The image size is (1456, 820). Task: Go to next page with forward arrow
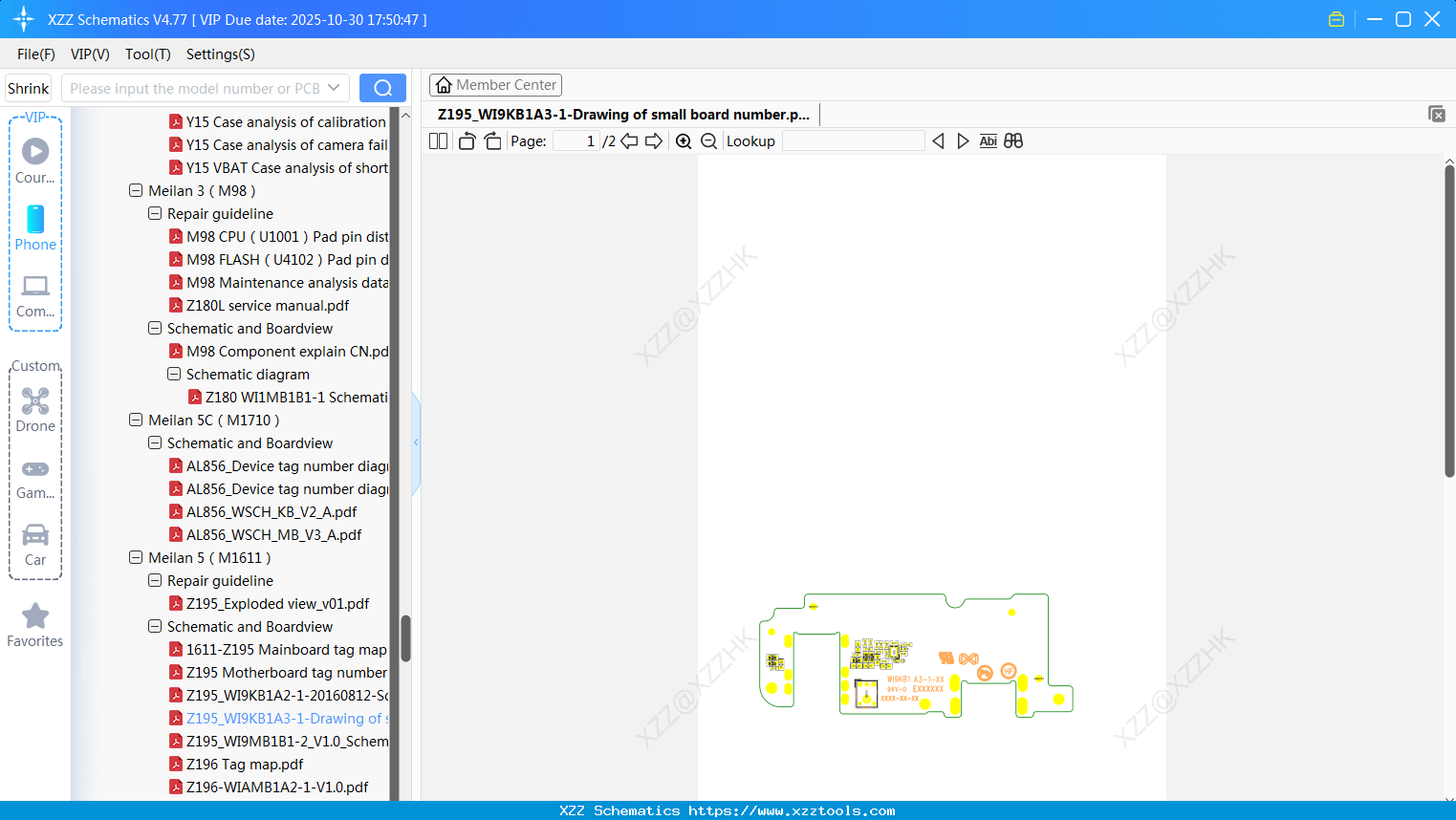[x=652, y=140]
